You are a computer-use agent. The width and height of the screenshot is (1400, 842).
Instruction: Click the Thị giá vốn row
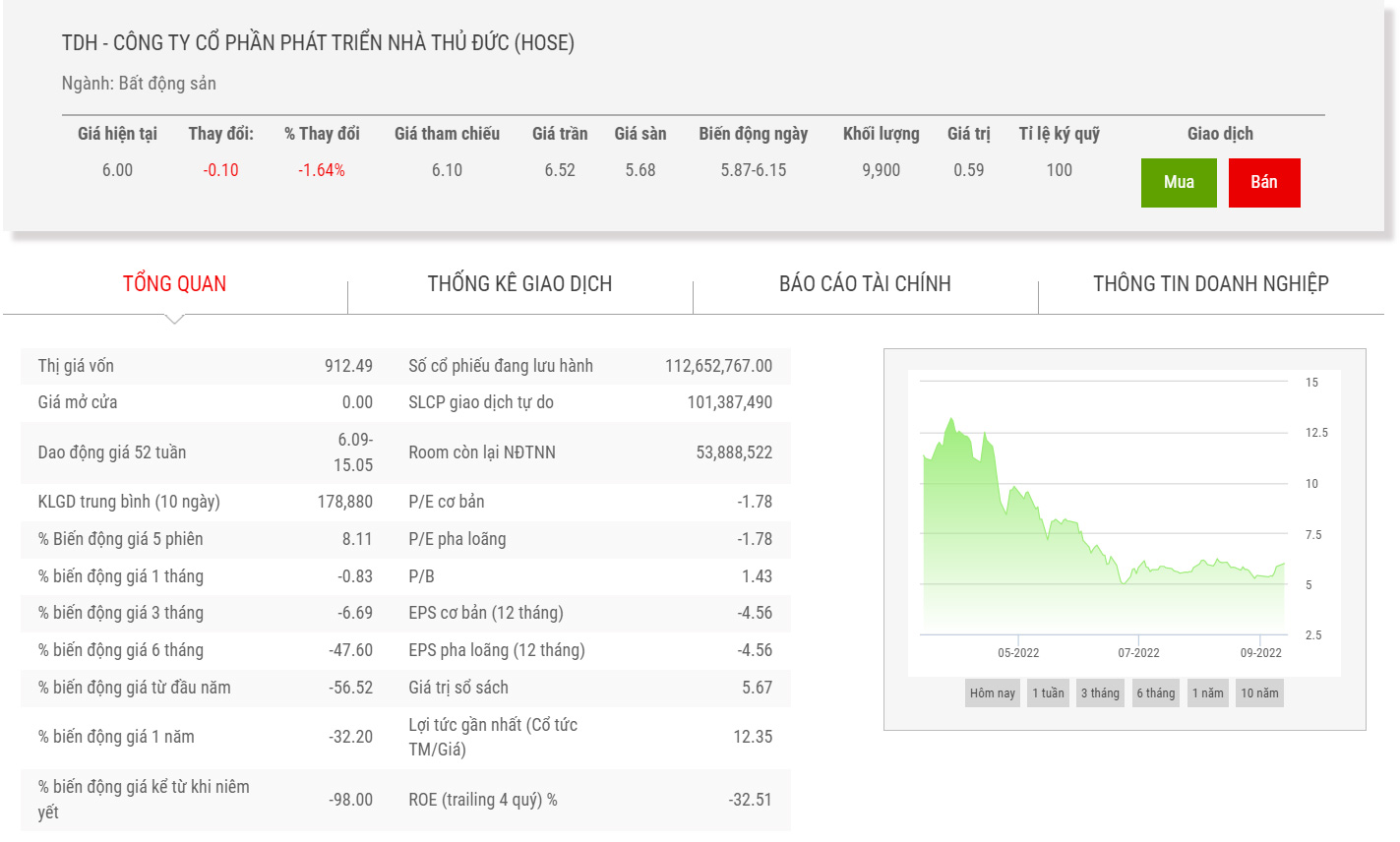pyautogui.click(x=205, y=366)
